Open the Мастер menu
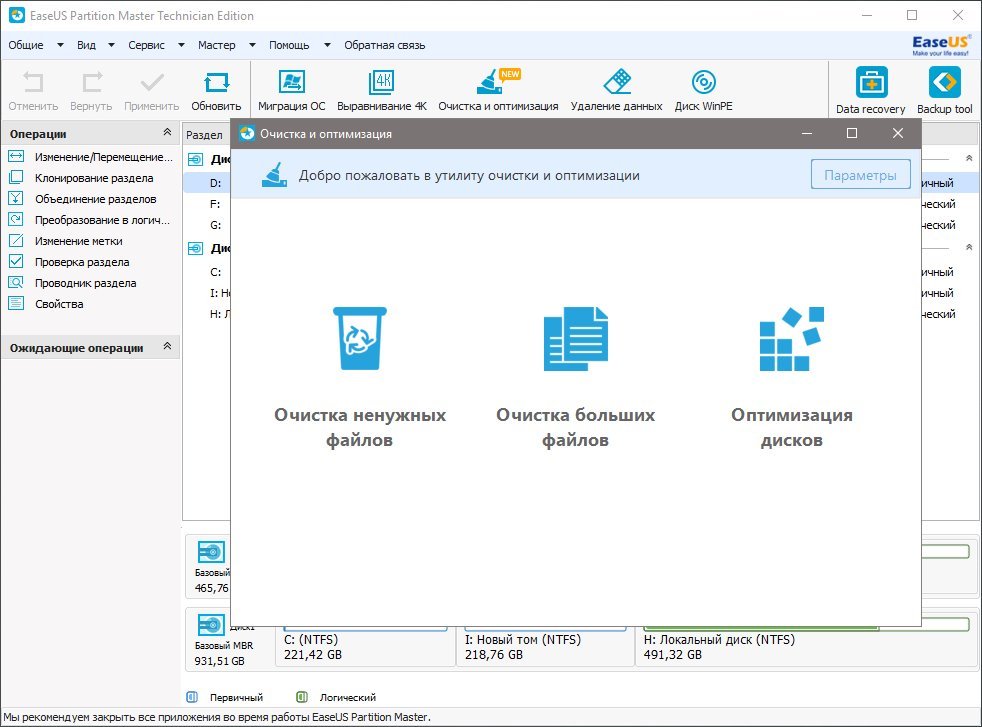Viewport: 982px width, 727px height. pyautogui.click(x=225, y=45)
